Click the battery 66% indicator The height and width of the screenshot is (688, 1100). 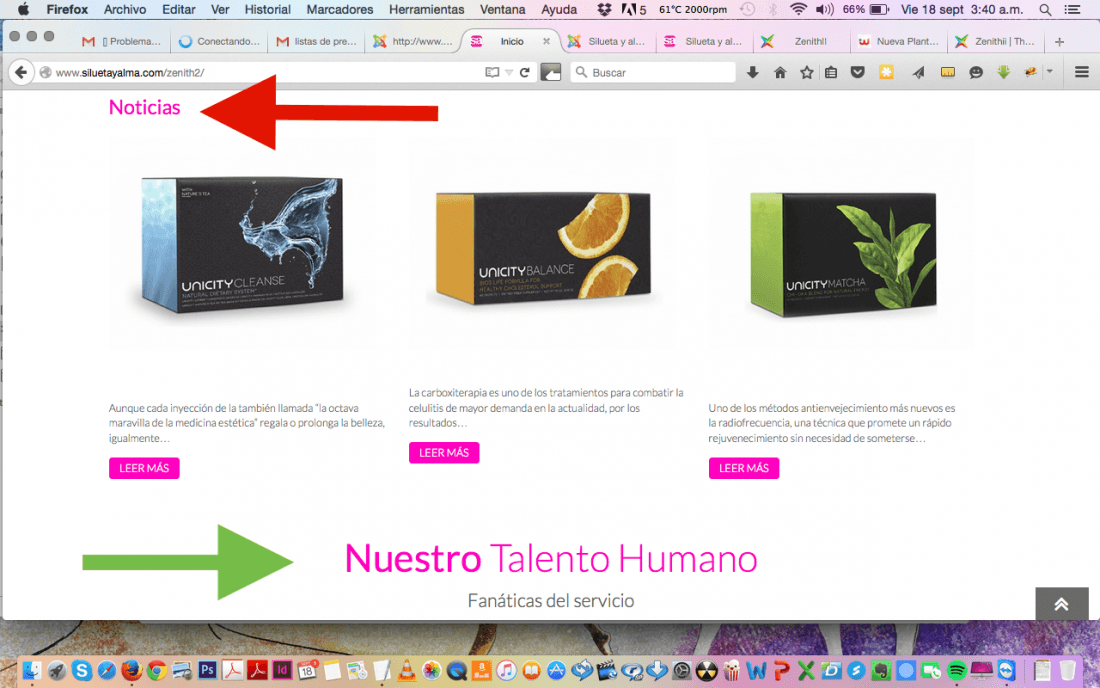(866, 10)
